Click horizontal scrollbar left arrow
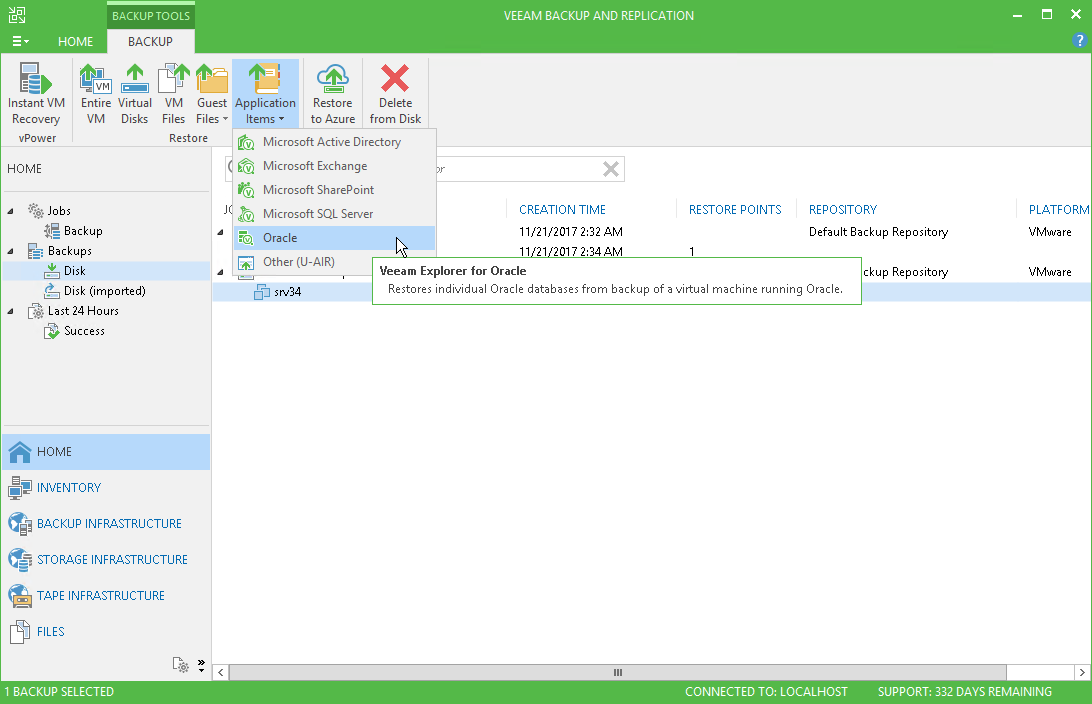Screen dimensions: 1092x704 click(221, 673)
